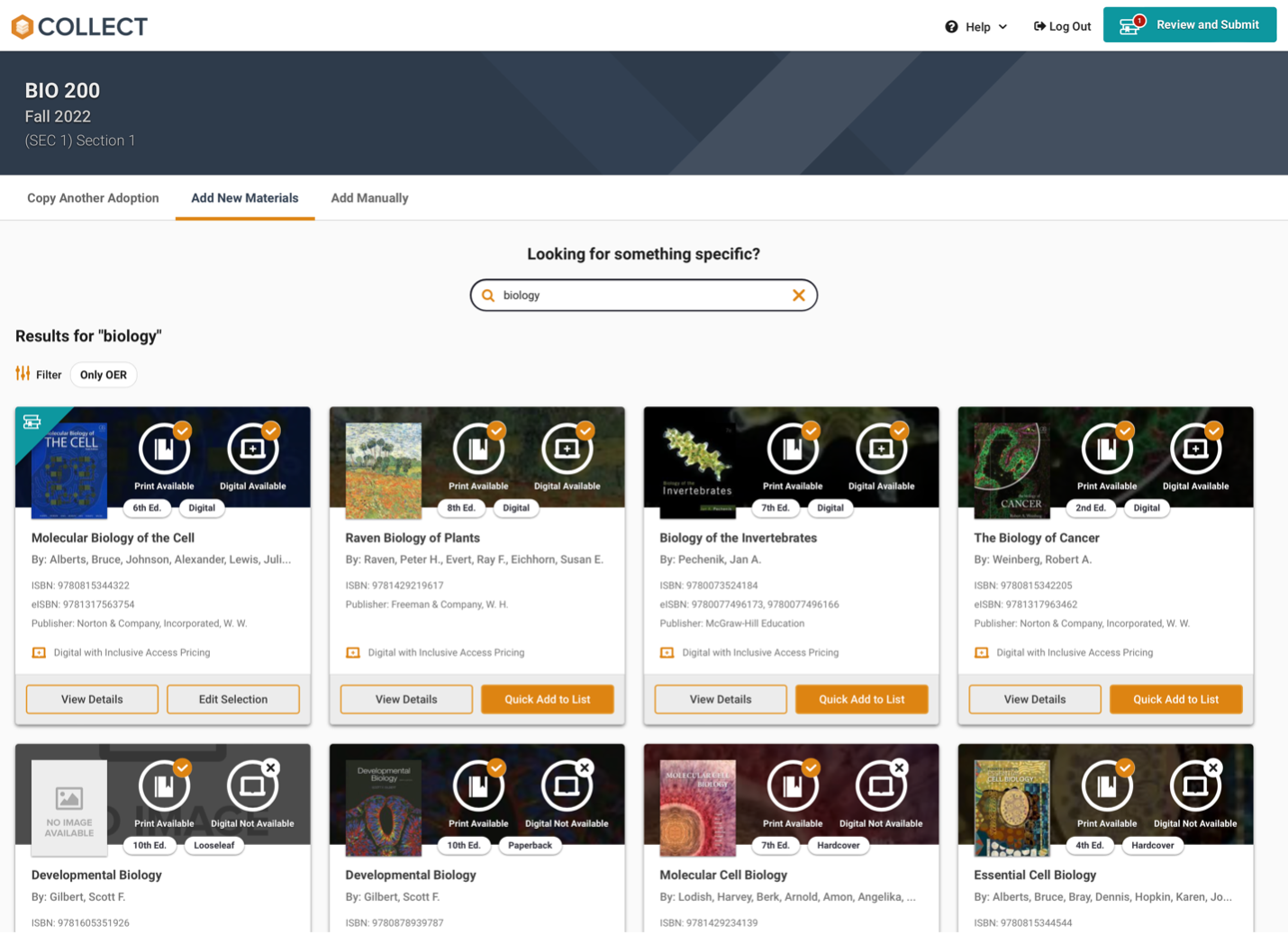Click the COLLECT hexagon logo
Screen dimensions: 1288x935
click(x=23, y=27)
